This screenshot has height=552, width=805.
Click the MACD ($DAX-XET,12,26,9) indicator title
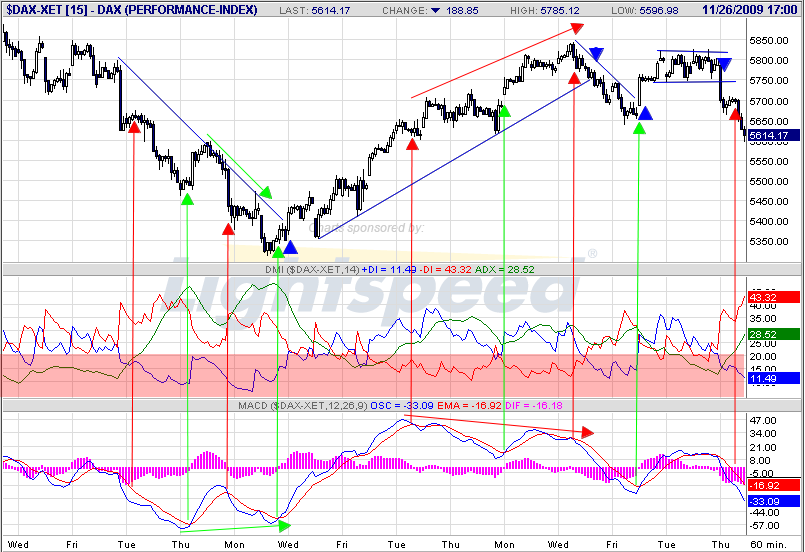click(x=303, y=406)
